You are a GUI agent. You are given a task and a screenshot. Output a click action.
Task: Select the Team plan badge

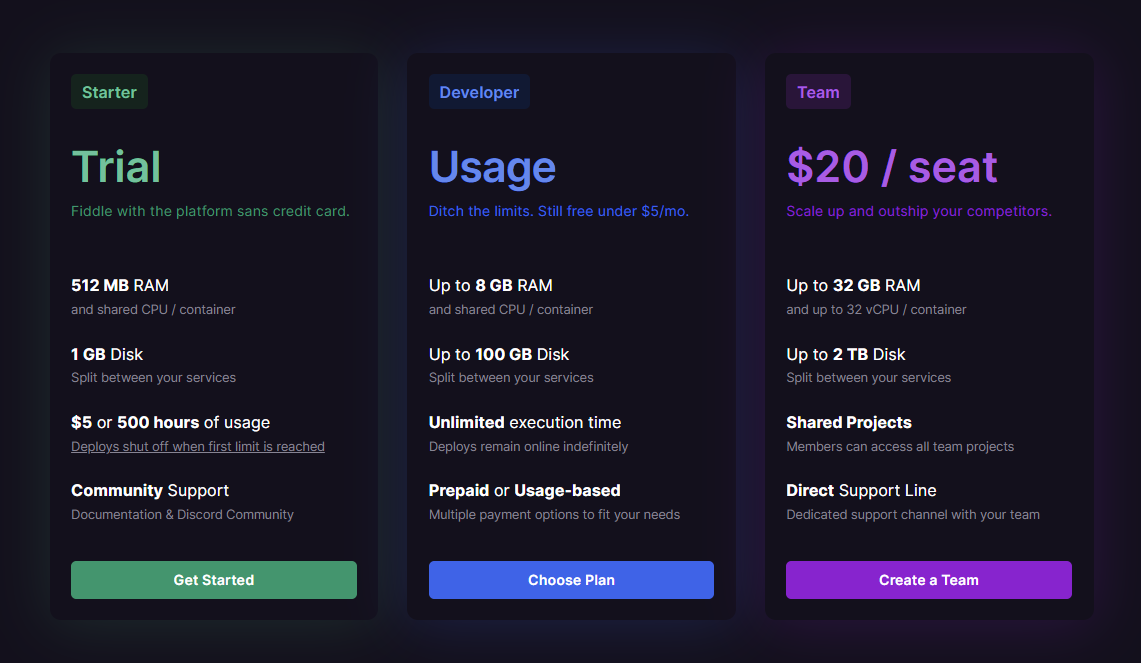click(818, 92)
